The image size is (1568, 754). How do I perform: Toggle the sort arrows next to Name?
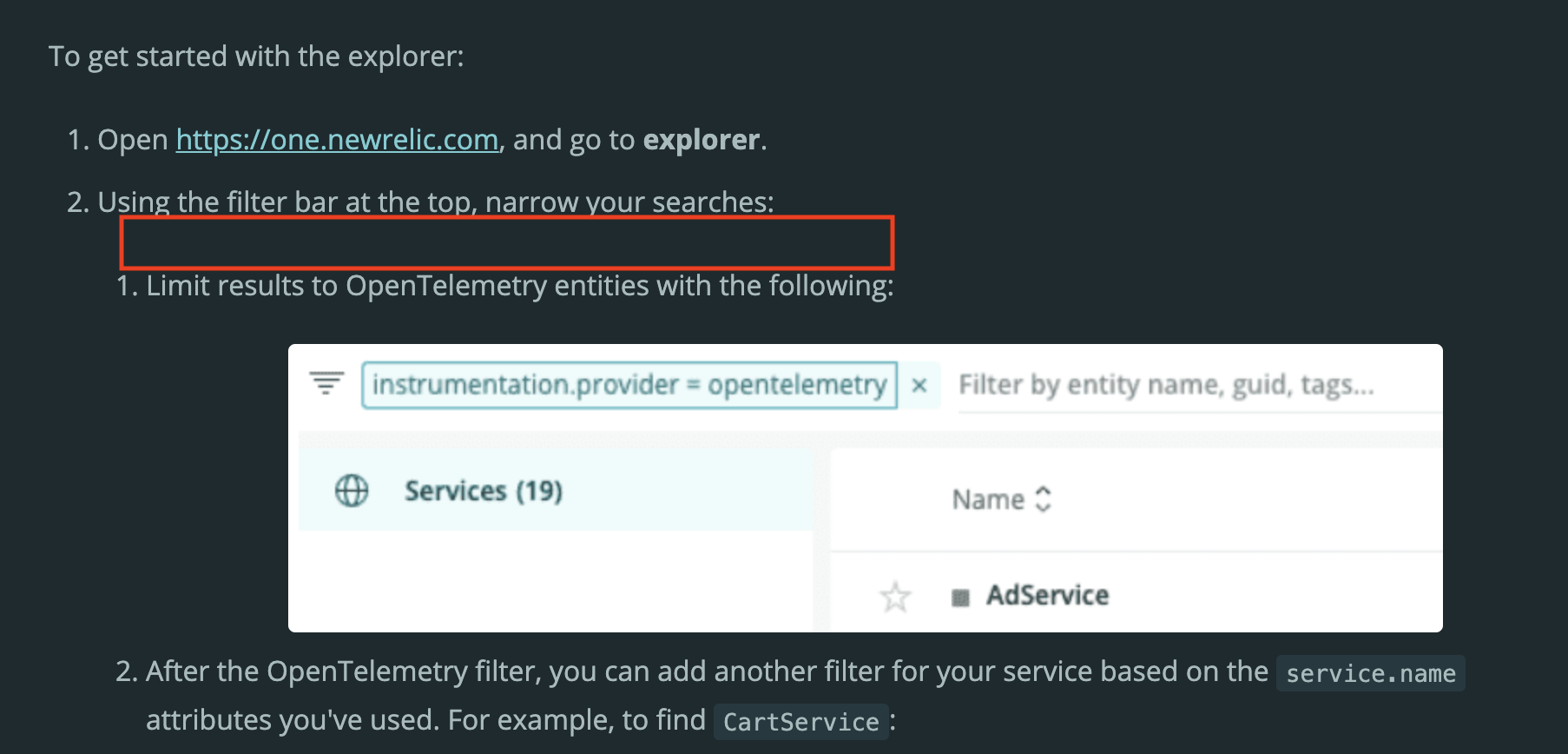(1044, 499)
